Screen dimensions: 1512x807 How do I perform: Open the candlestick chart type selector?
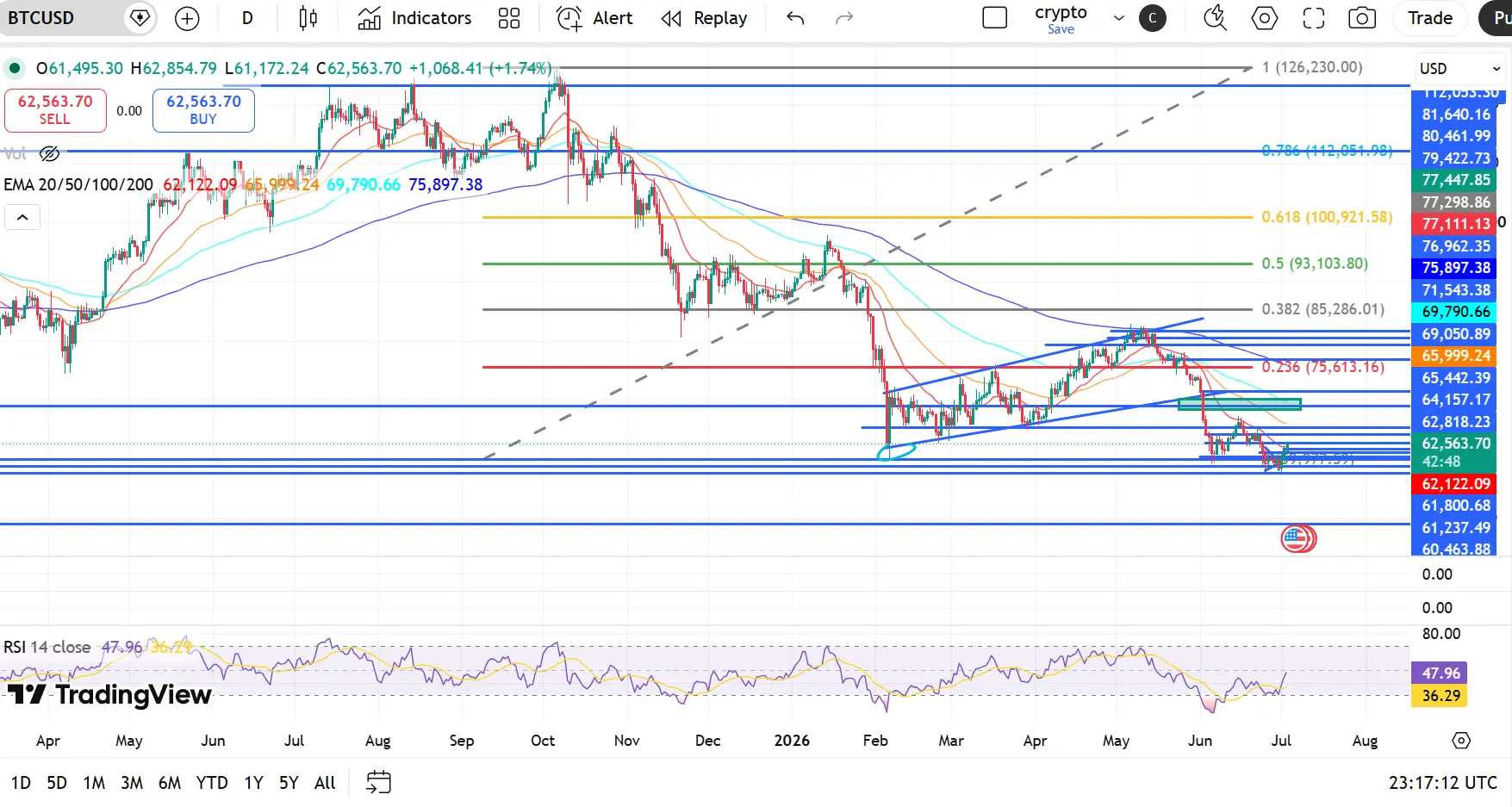308,18
